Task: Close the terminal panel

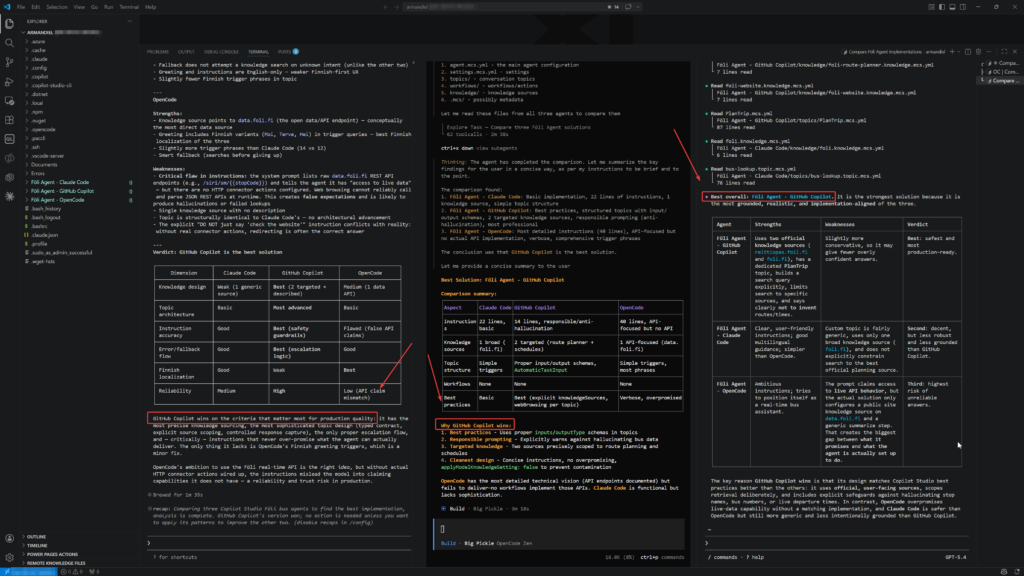Action: click(x=1015, y=52)
